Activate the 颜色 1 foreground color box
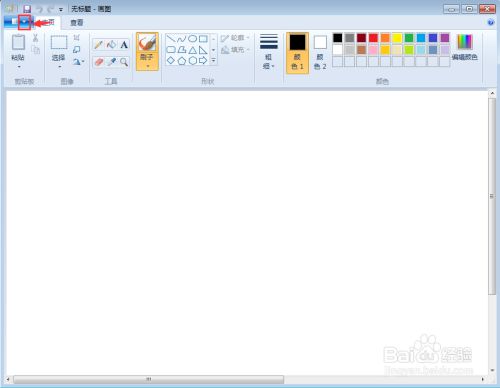The height and width of the screenshot is (388, 500). 297,53
